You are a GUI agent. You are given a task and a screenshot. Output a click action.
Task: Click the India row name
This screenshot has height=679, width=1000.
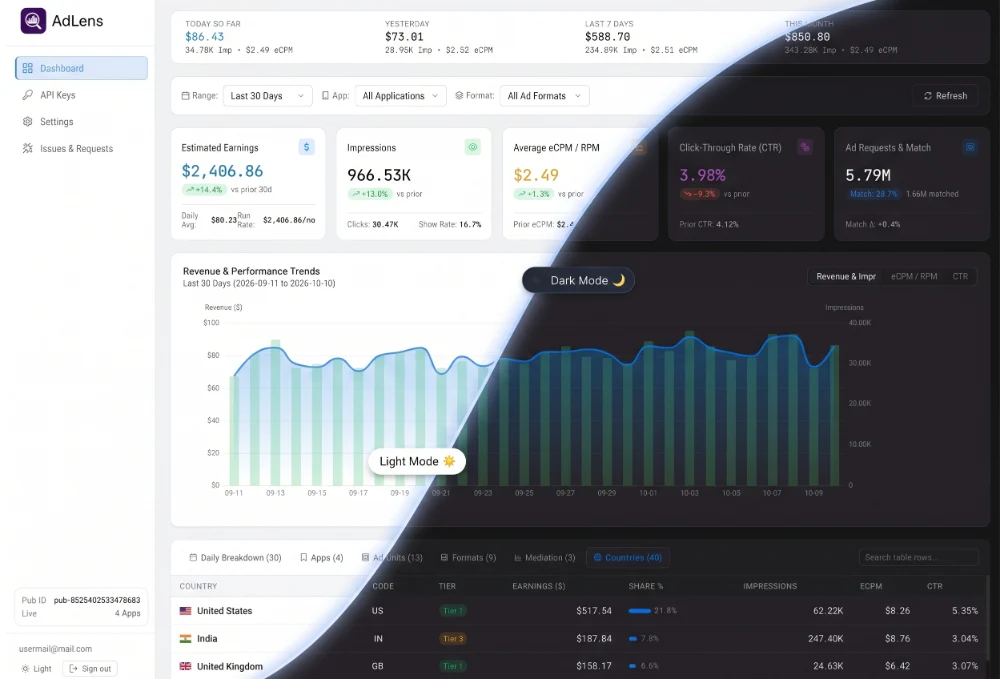[x=207, y=638]
